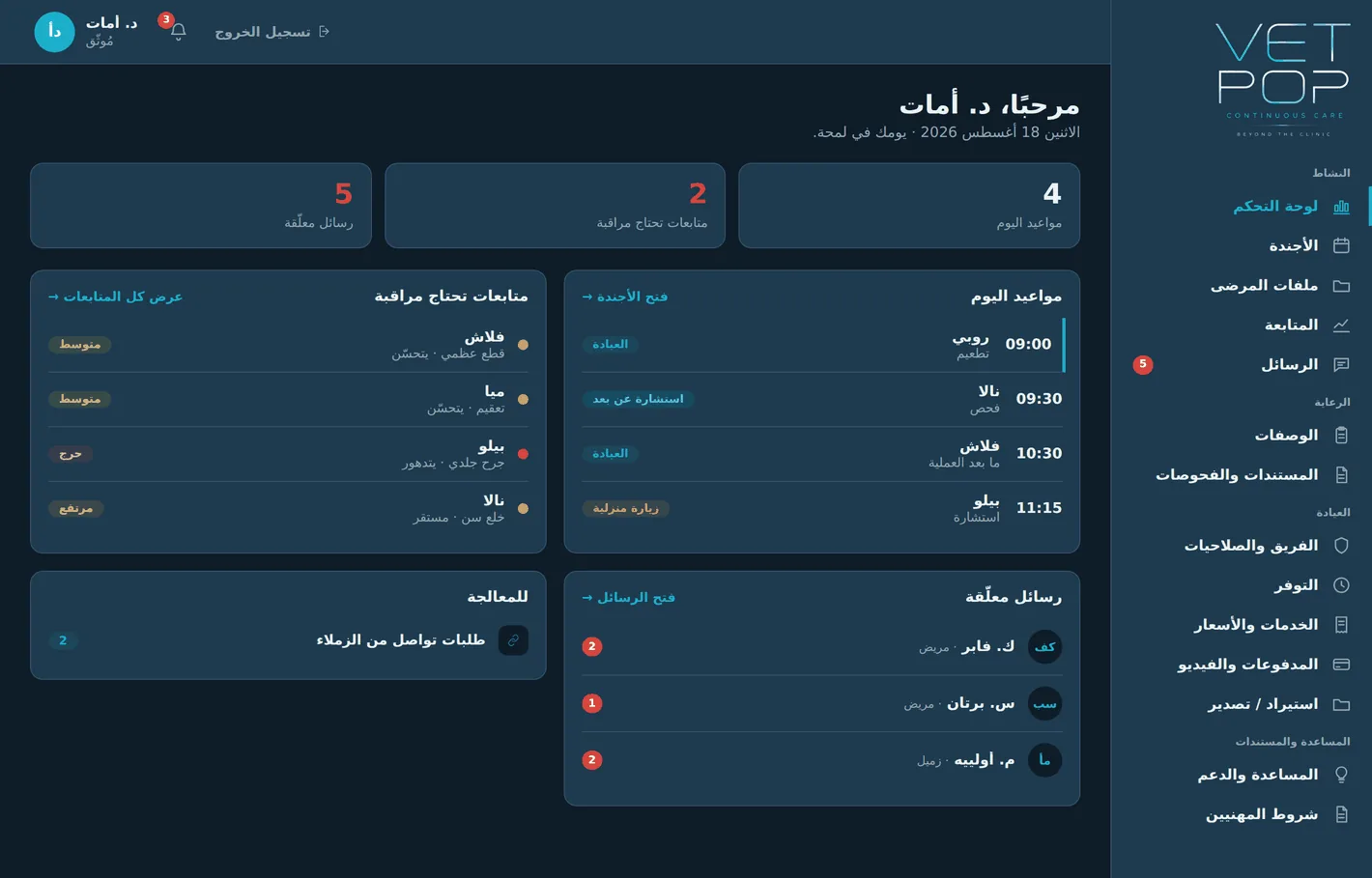Click the VetPop logo

pyautogui.click(x=1283, y=79)
